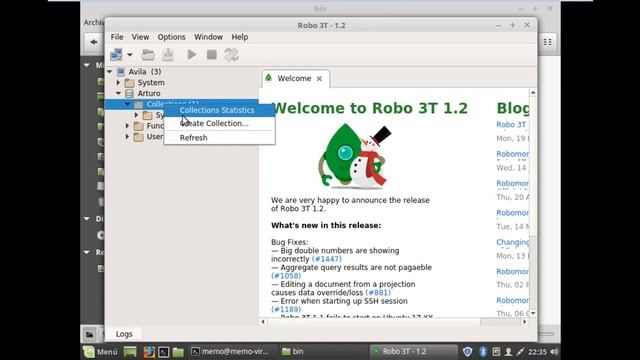Collapse the Arturo database node
640x360 pixels.
click(119, 93)
